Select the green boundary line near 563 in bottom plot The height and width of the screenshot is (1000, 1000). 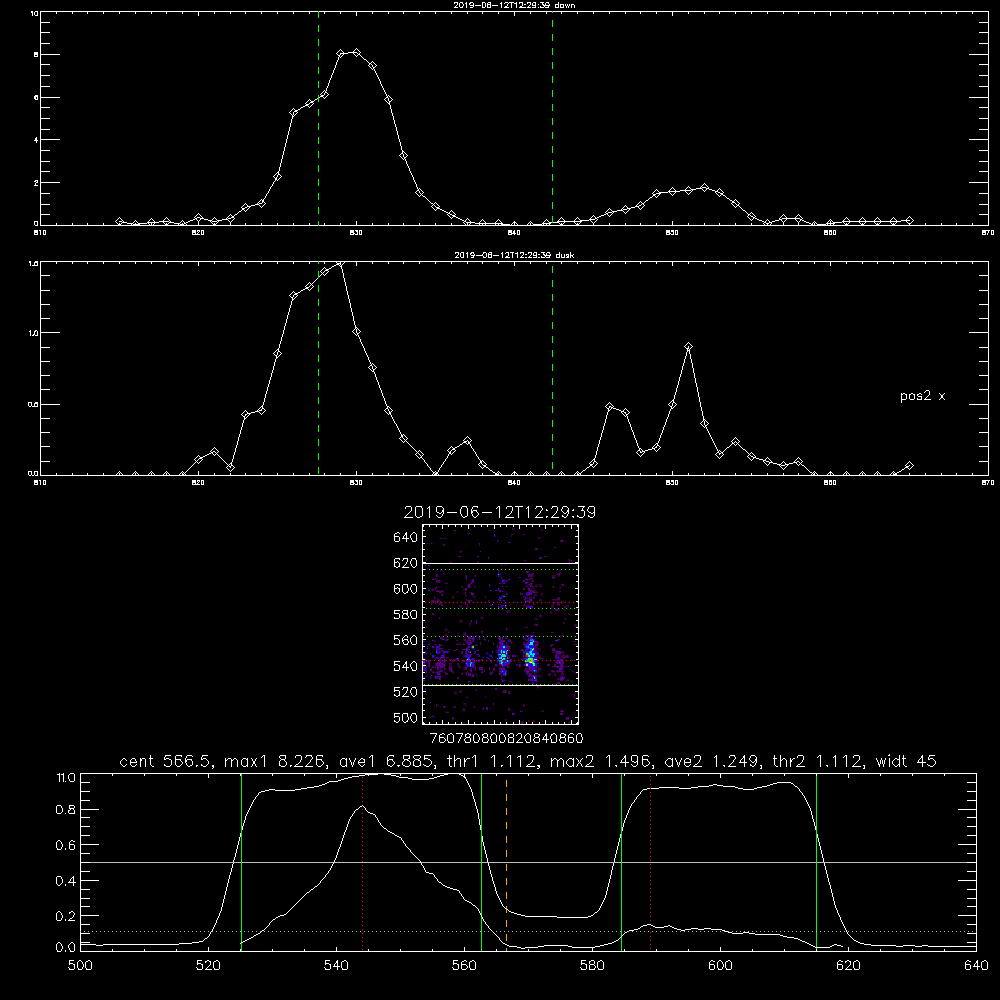pyautogui.click(x=482, y=861)
